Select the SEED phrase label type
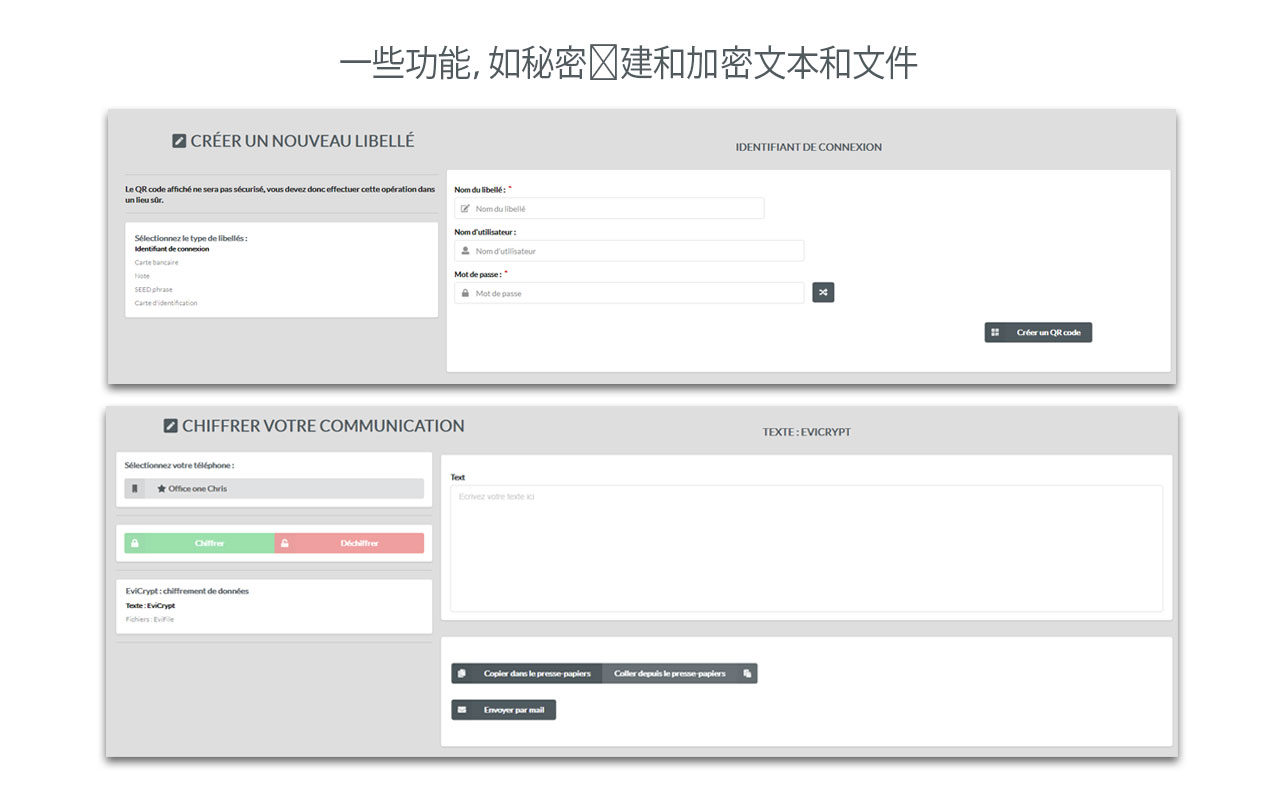The image size is (1280, 800). [155, 289]
